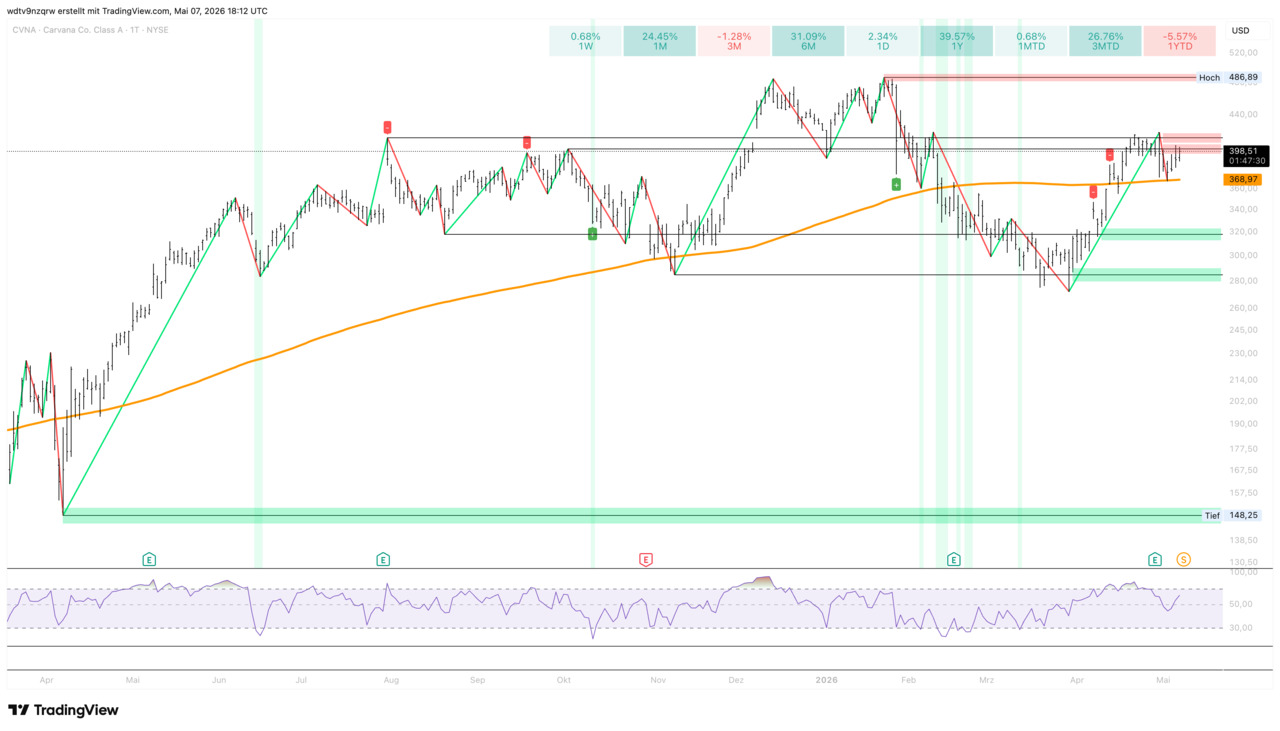The width and height of the screenshot is (1280, 731).
Task: Click the 3M -1.28% performance box
Action: click(733, 41)
